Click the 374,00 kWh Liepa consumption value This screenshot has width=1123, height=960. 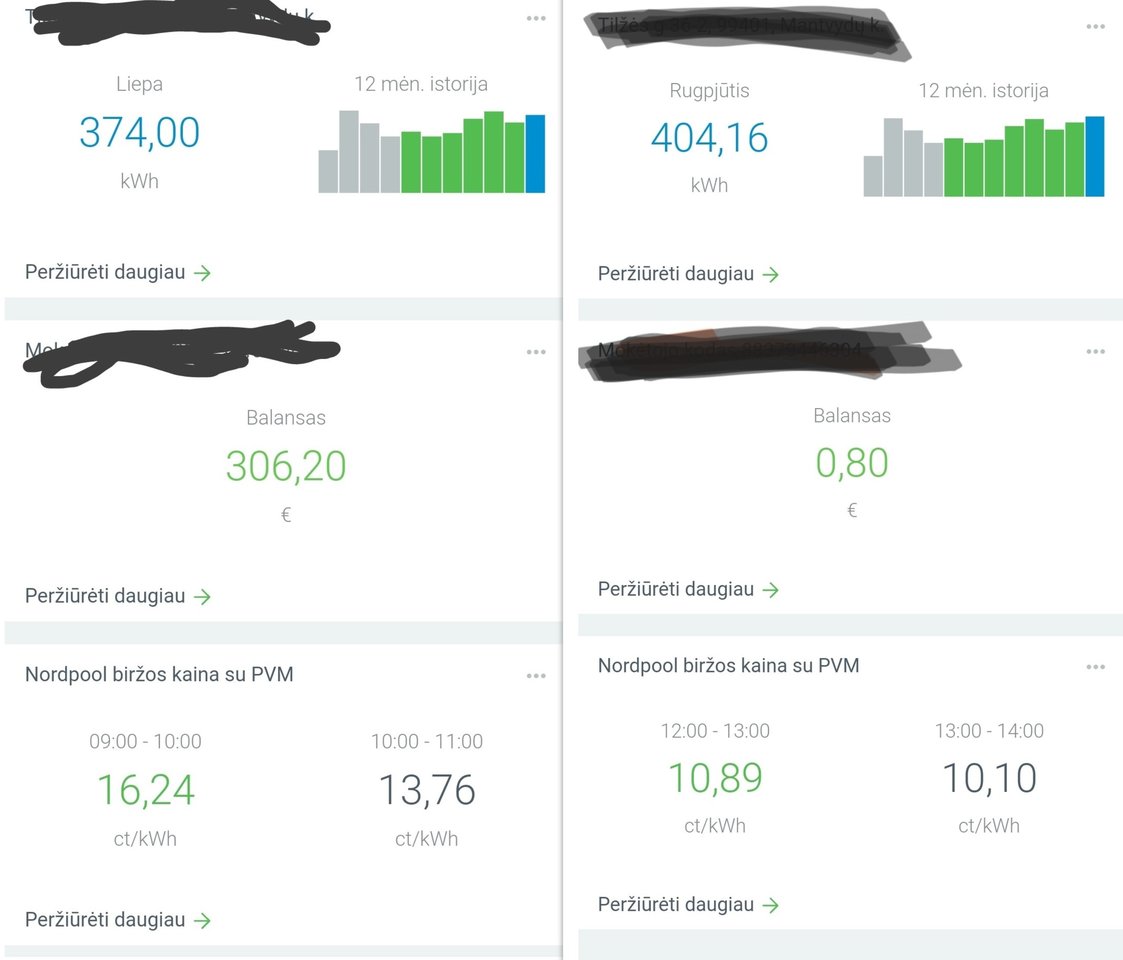(x=140, y=132)
